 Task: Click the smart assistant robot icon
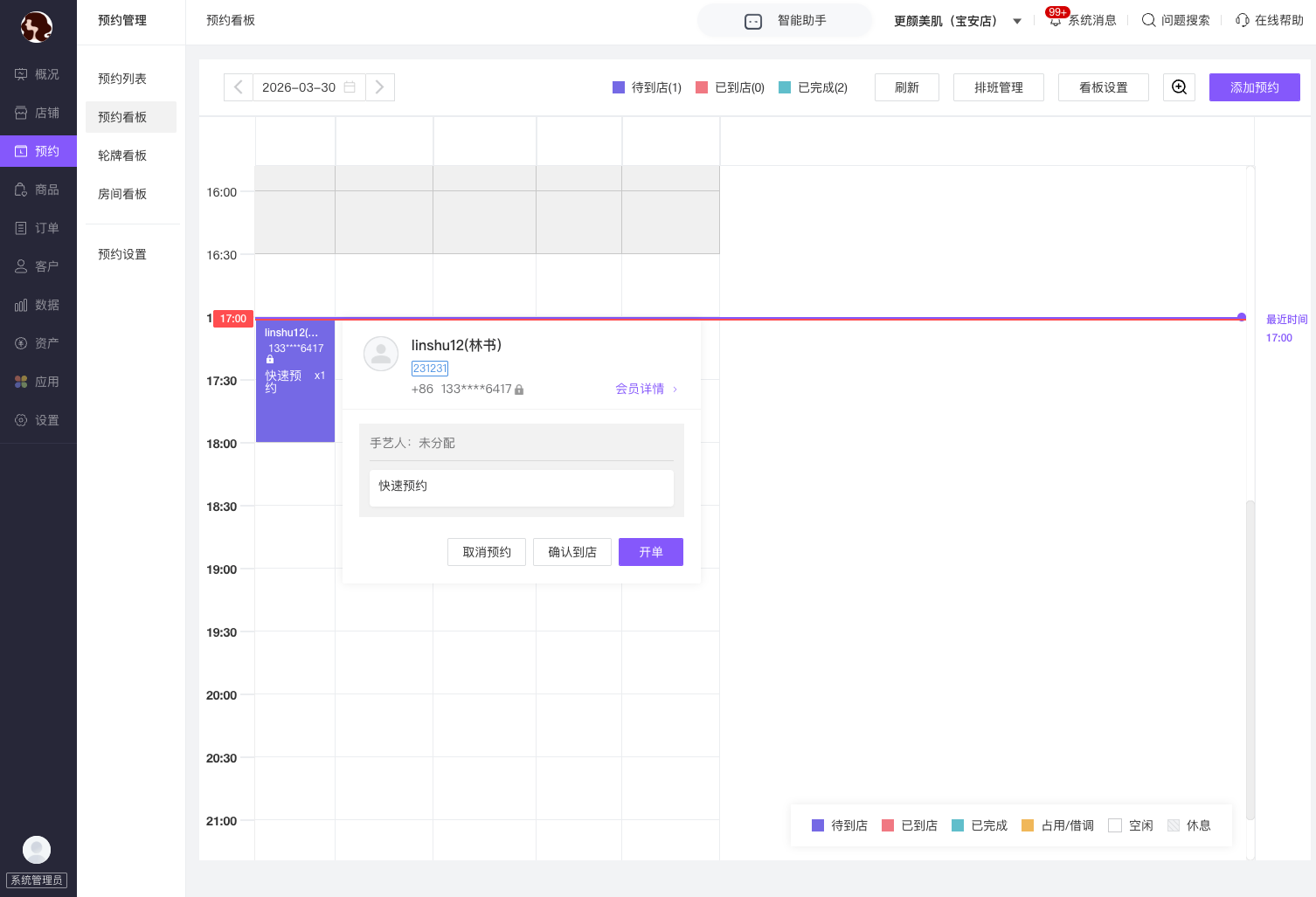[753, 21]
